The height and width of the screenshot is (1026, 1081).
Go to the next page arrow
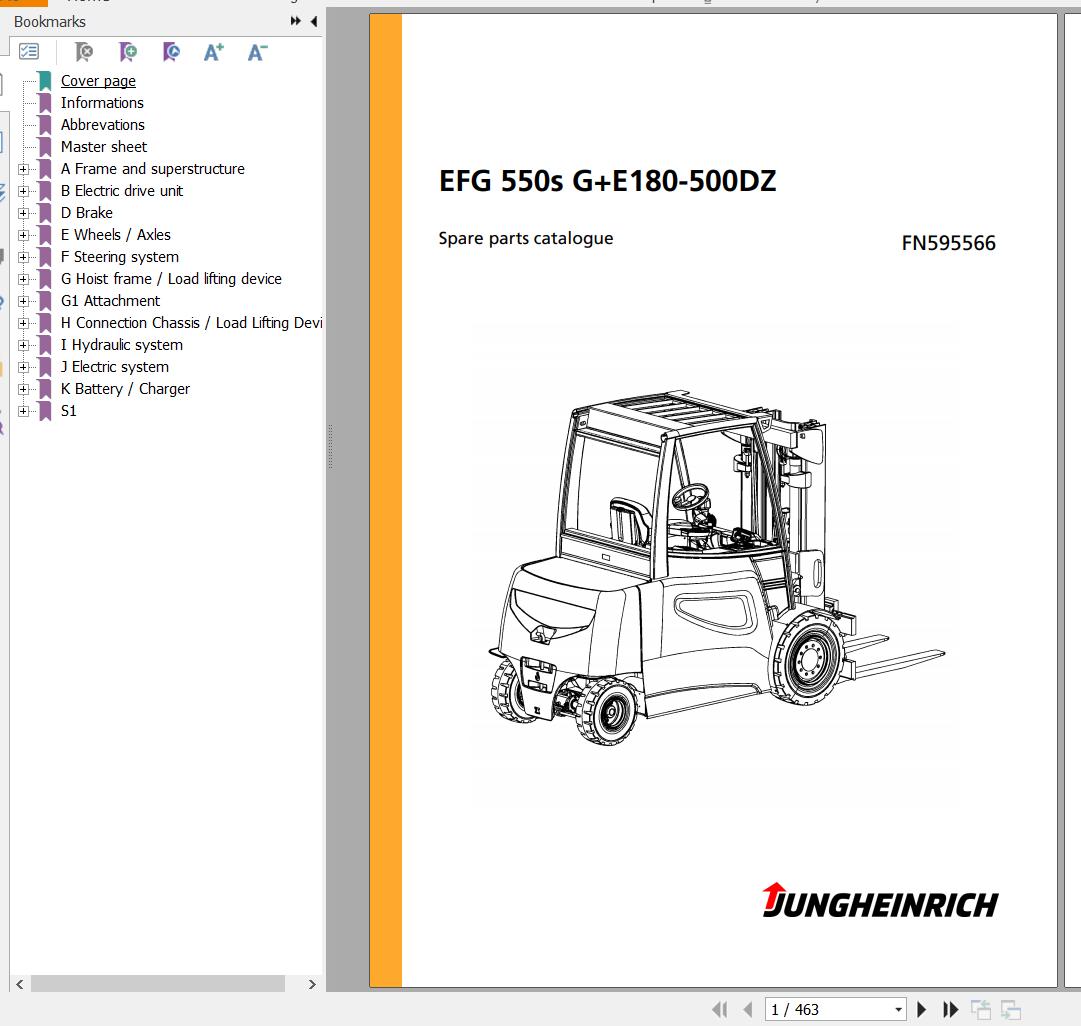pyautogui.click(x=922, y=1010)
